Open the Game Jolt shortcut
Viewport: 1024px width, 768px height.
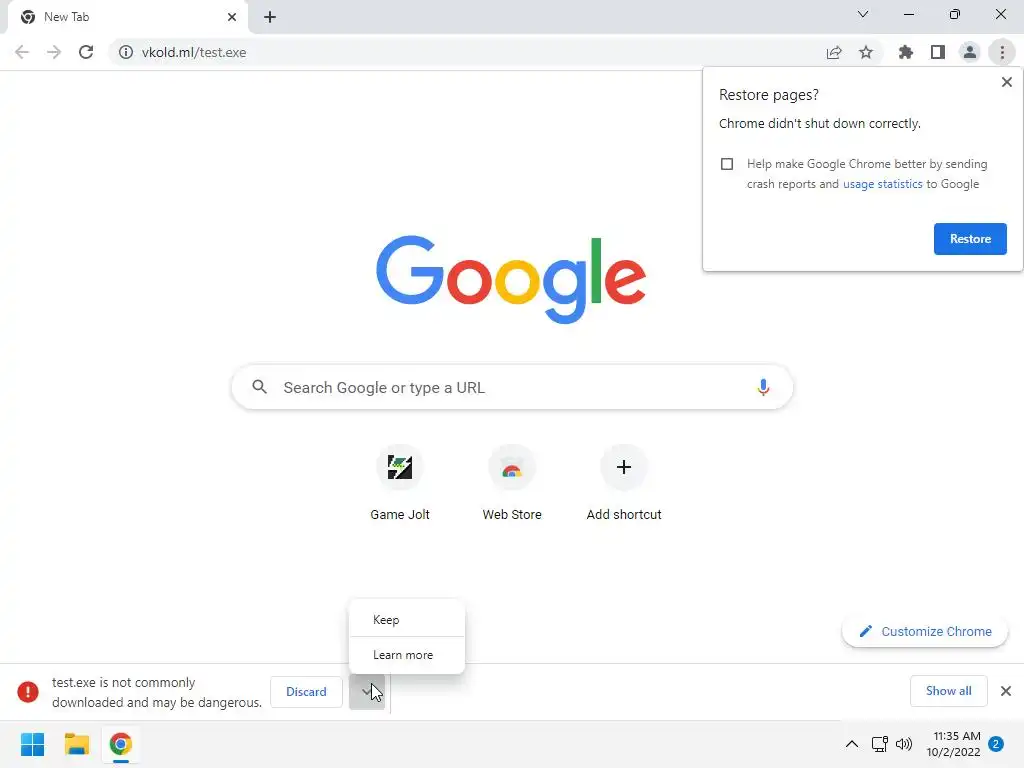coord(400,484)
